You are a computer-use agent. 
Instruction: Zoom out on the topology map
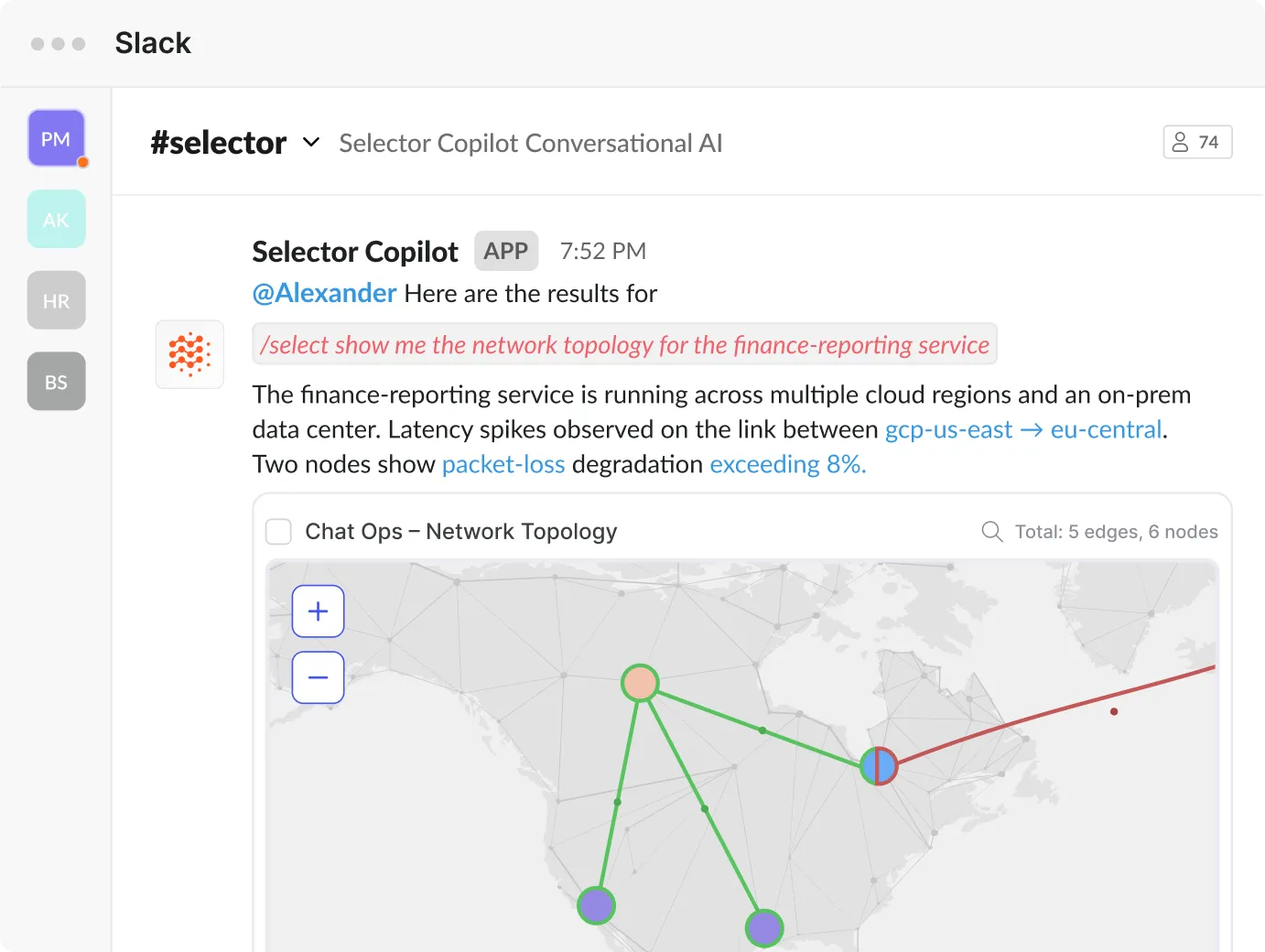tap(318, 677)
